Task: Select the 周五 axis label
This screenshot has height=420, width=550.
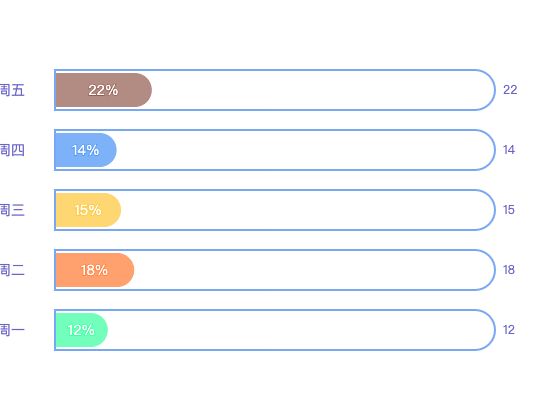Action: [x=12, y=90]
